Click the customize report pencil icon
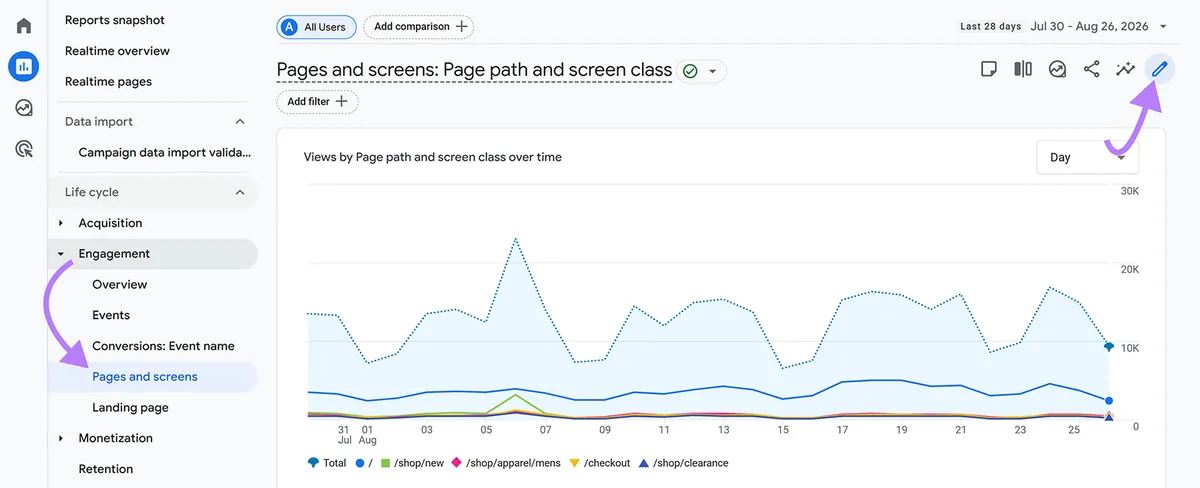Image resolution: width=1200 pixels, height=488 pixels. [x=1159, y=69]
